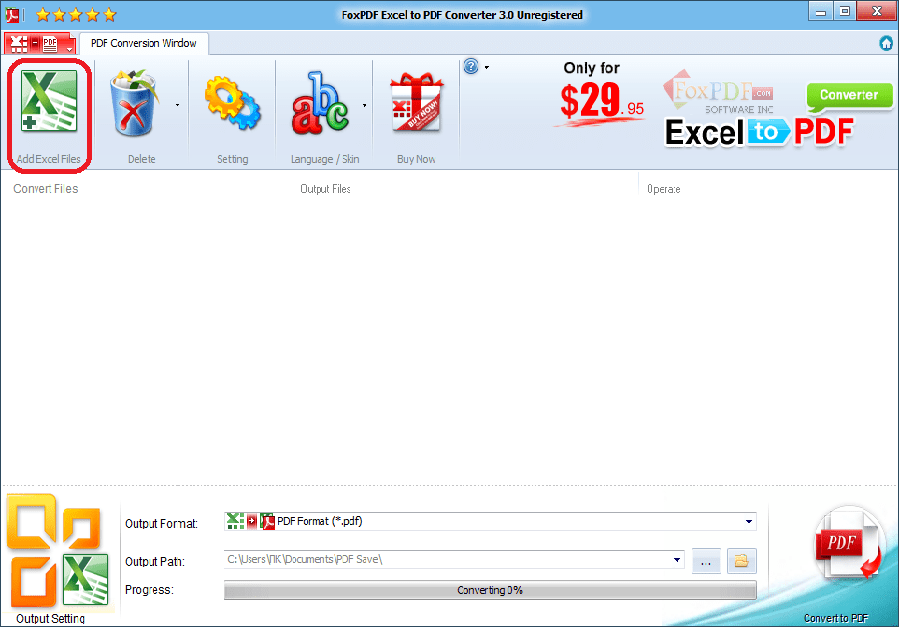Click the Add Excel Files icon
The width and height of the screenshot is (899, 627).
point(49,105)
